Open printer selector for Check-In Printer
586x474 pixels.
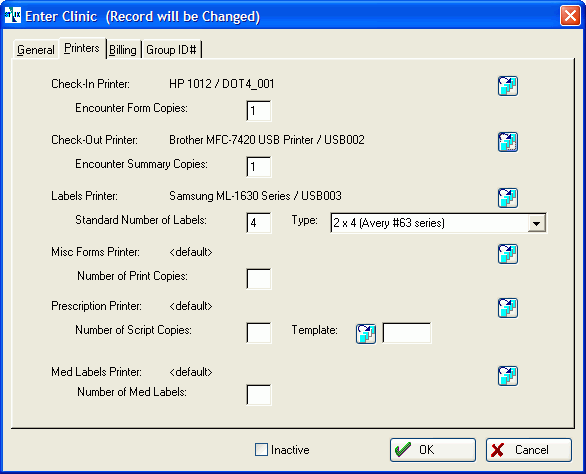coord(508,86)
